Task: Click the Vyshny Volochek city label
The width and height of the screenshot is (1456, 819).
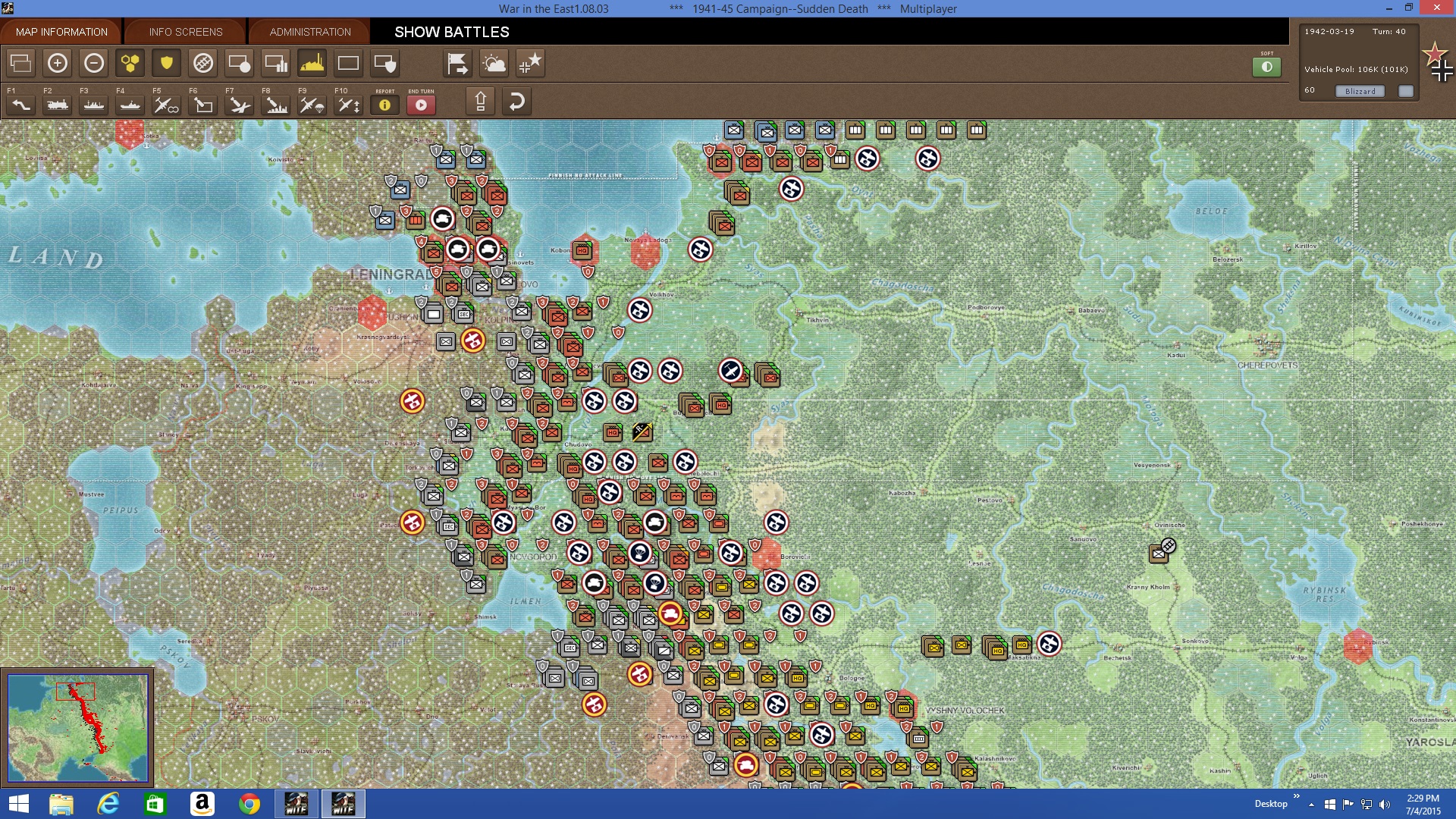Action: click(965, 711)
